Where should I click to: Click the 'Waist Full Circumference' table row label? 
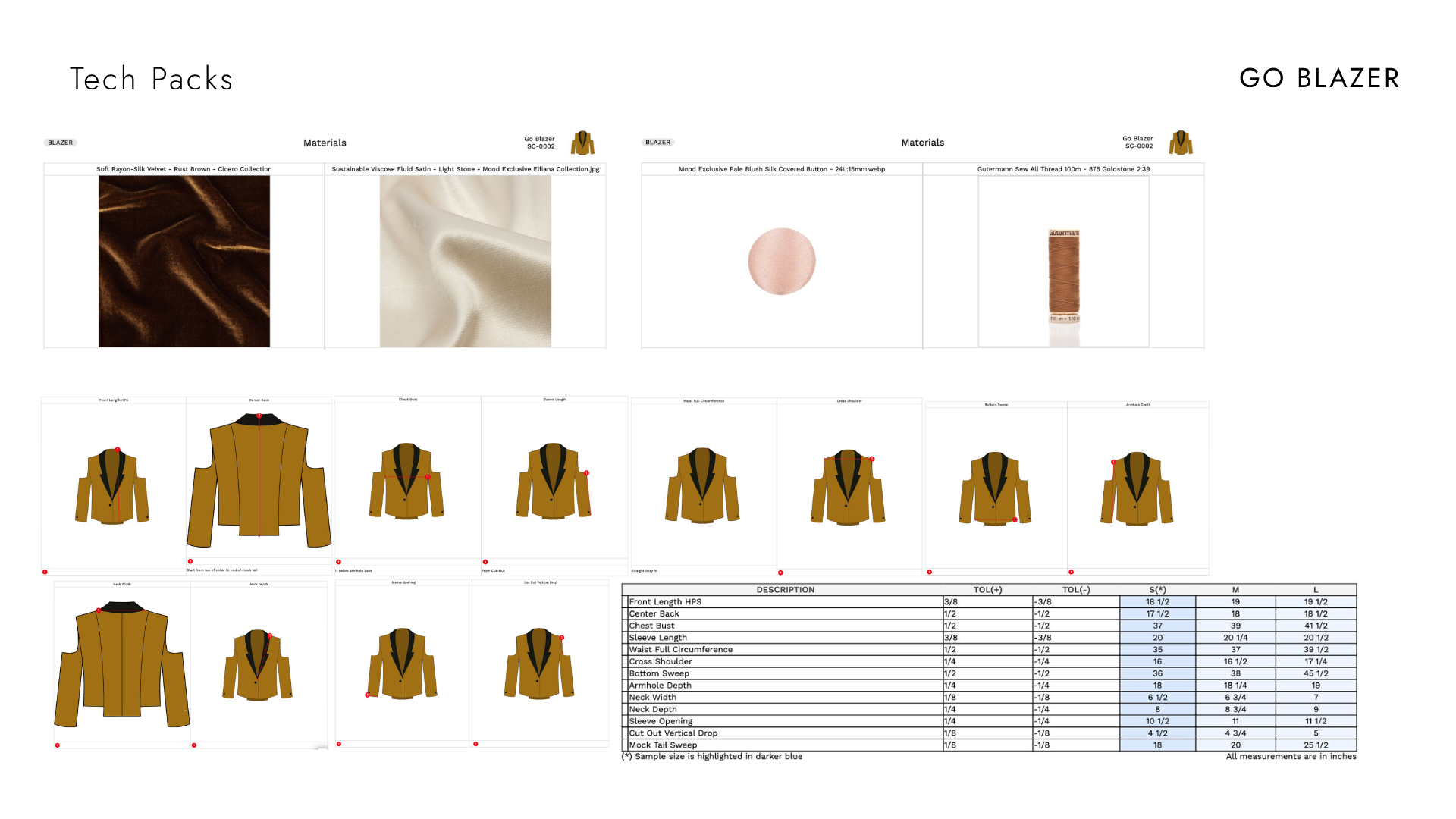680,650
